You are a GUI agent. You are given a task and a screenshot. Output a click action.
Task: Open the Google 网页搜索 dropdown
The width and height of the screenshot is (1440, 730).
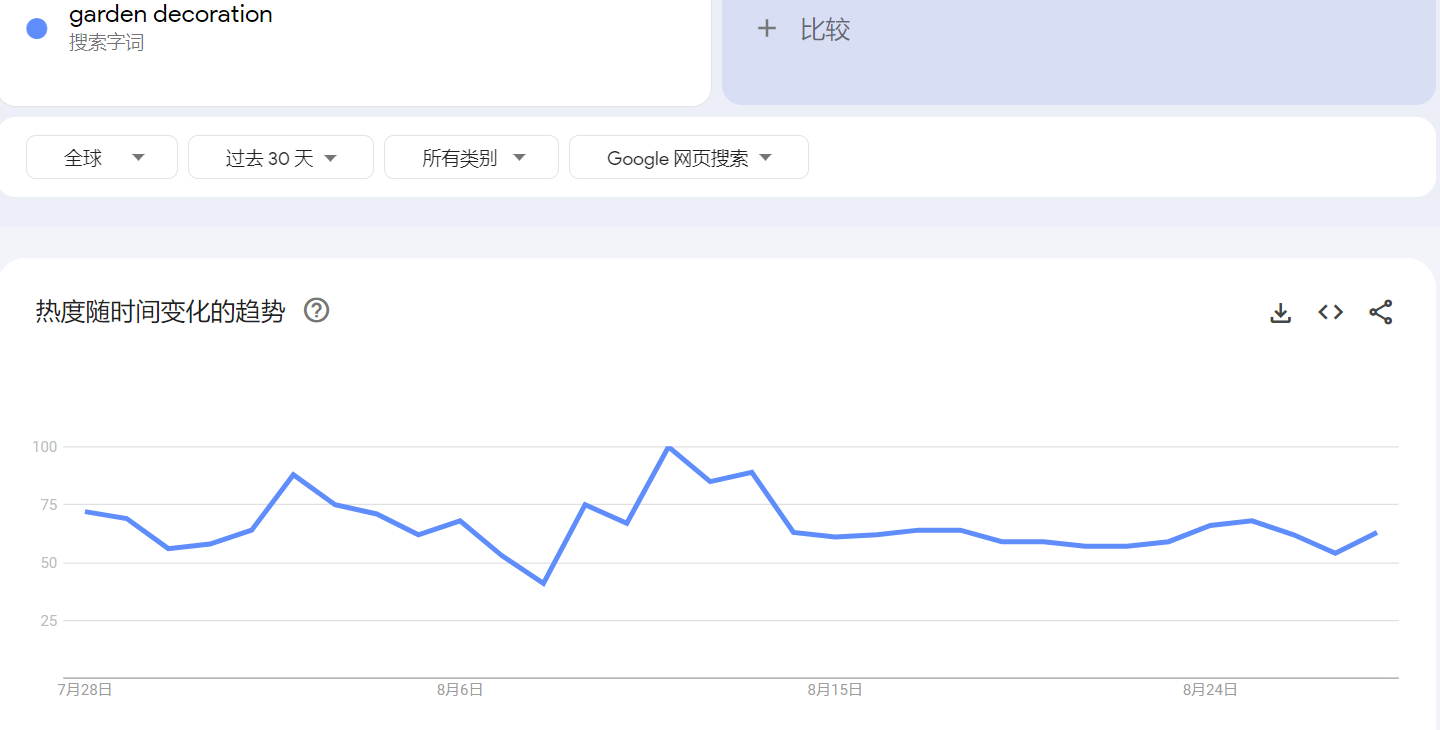689,158
